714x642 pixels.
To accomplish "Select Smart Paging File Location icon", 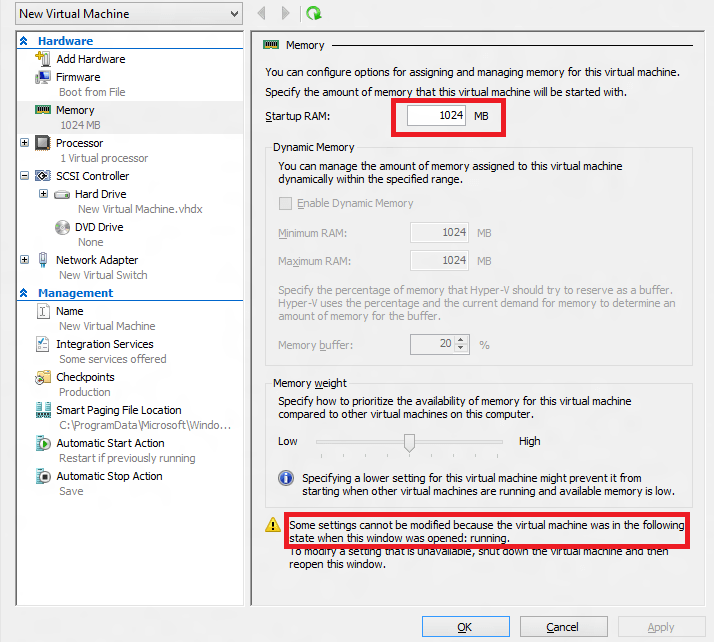I will click(43, 410).
